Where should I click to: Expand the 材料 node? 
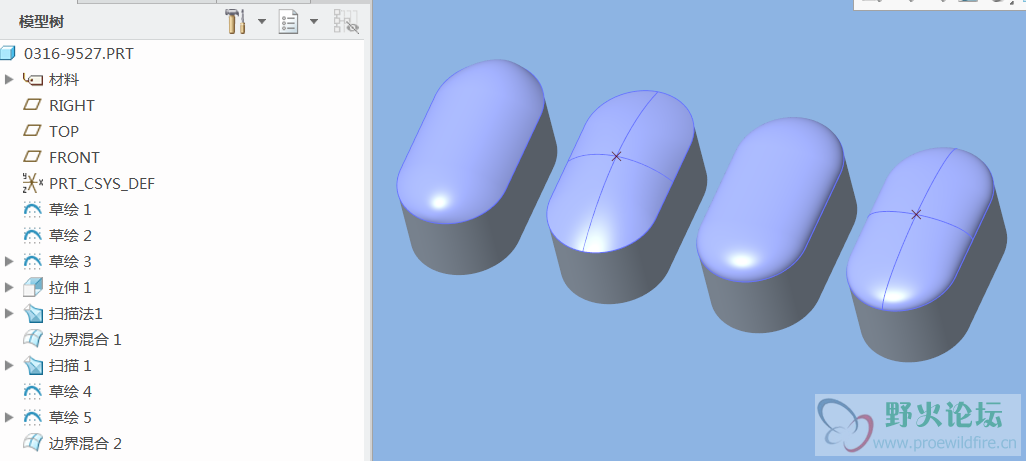[x=9, y=79]
